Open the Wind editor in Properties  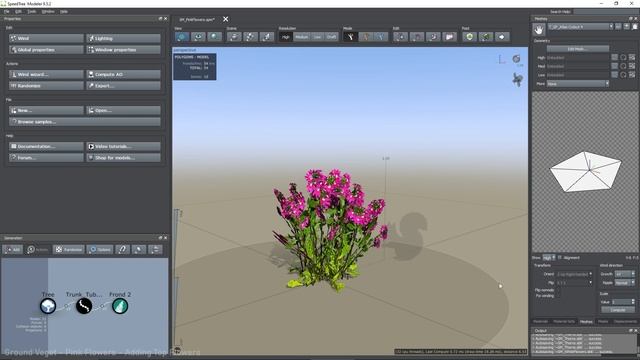coord(46,38)
